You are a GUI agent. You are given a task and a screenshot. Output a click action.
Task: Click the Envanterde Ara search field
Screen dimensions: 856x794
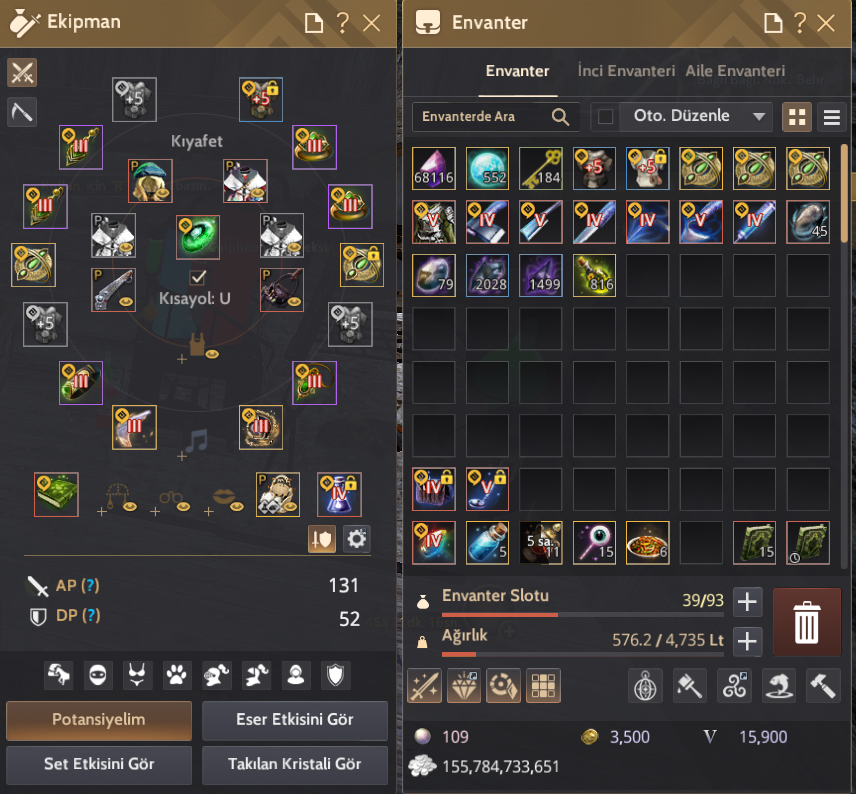(x=496, y=116)
